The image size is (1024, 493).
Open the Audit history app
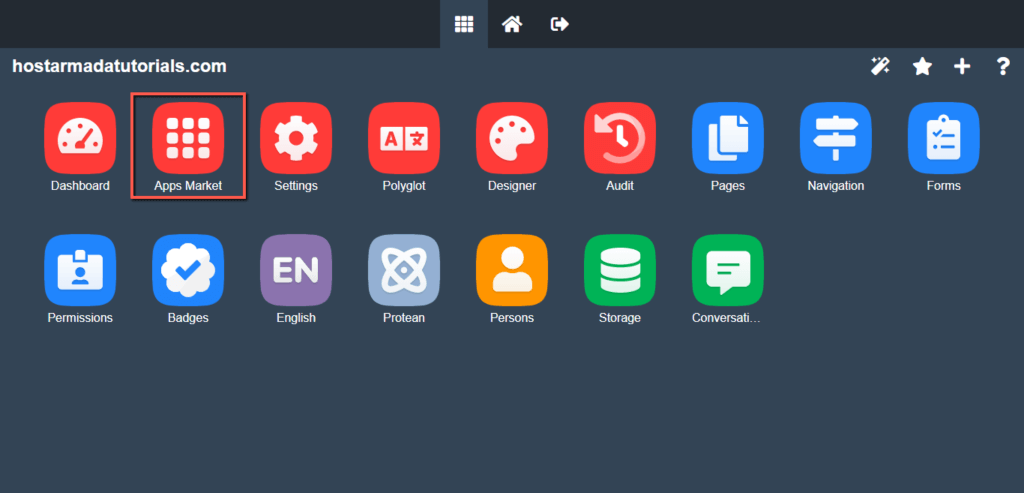(620, 138)
